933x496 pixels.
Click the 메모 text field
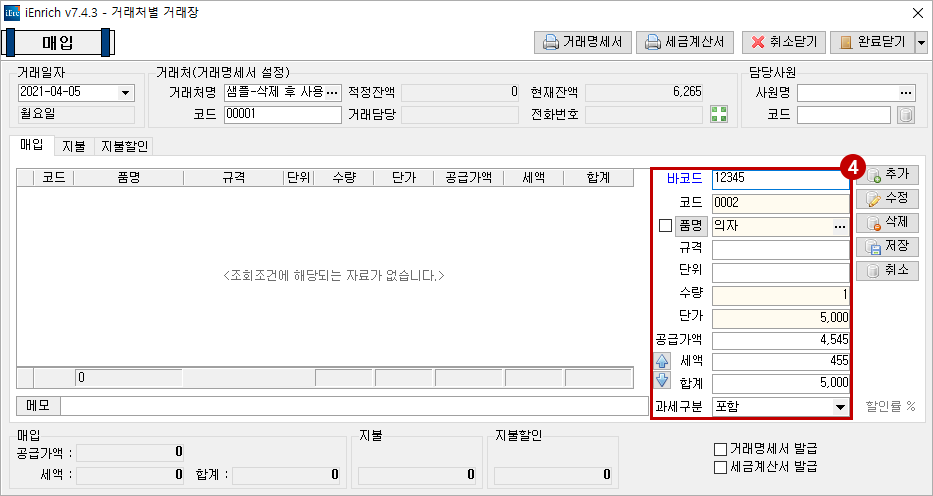(x=354, y=407)
